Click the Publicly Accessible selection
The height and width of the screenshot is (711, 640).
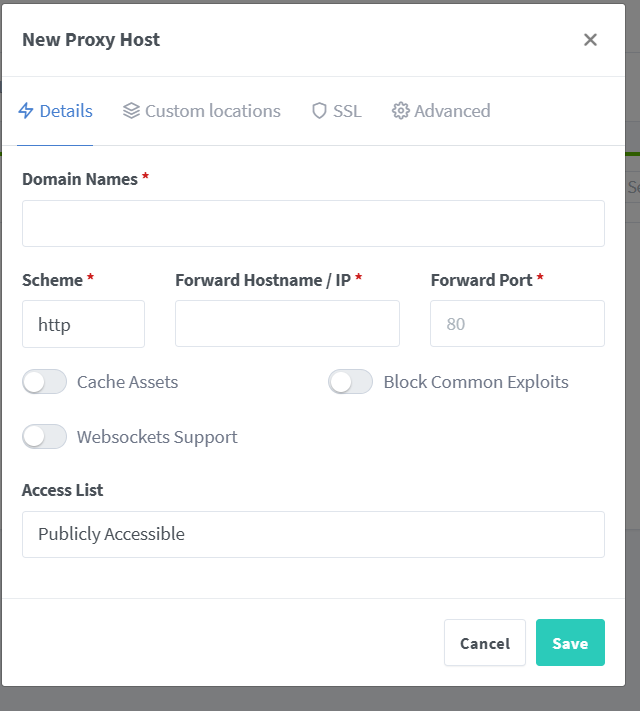(x=112, y=534)
